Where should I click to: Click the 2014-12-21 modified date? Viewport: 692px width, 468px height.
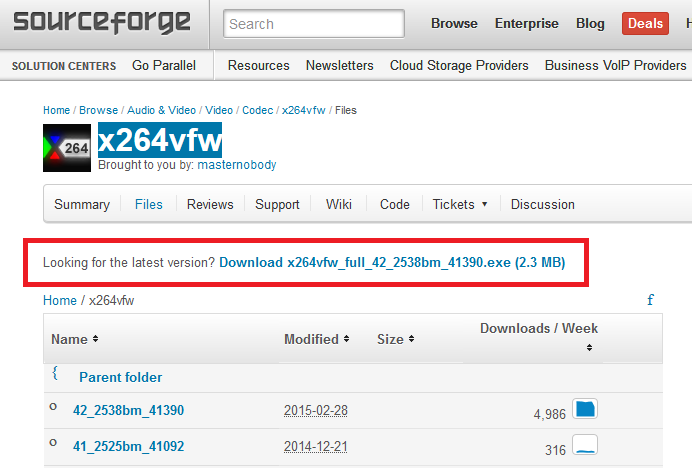316,446
